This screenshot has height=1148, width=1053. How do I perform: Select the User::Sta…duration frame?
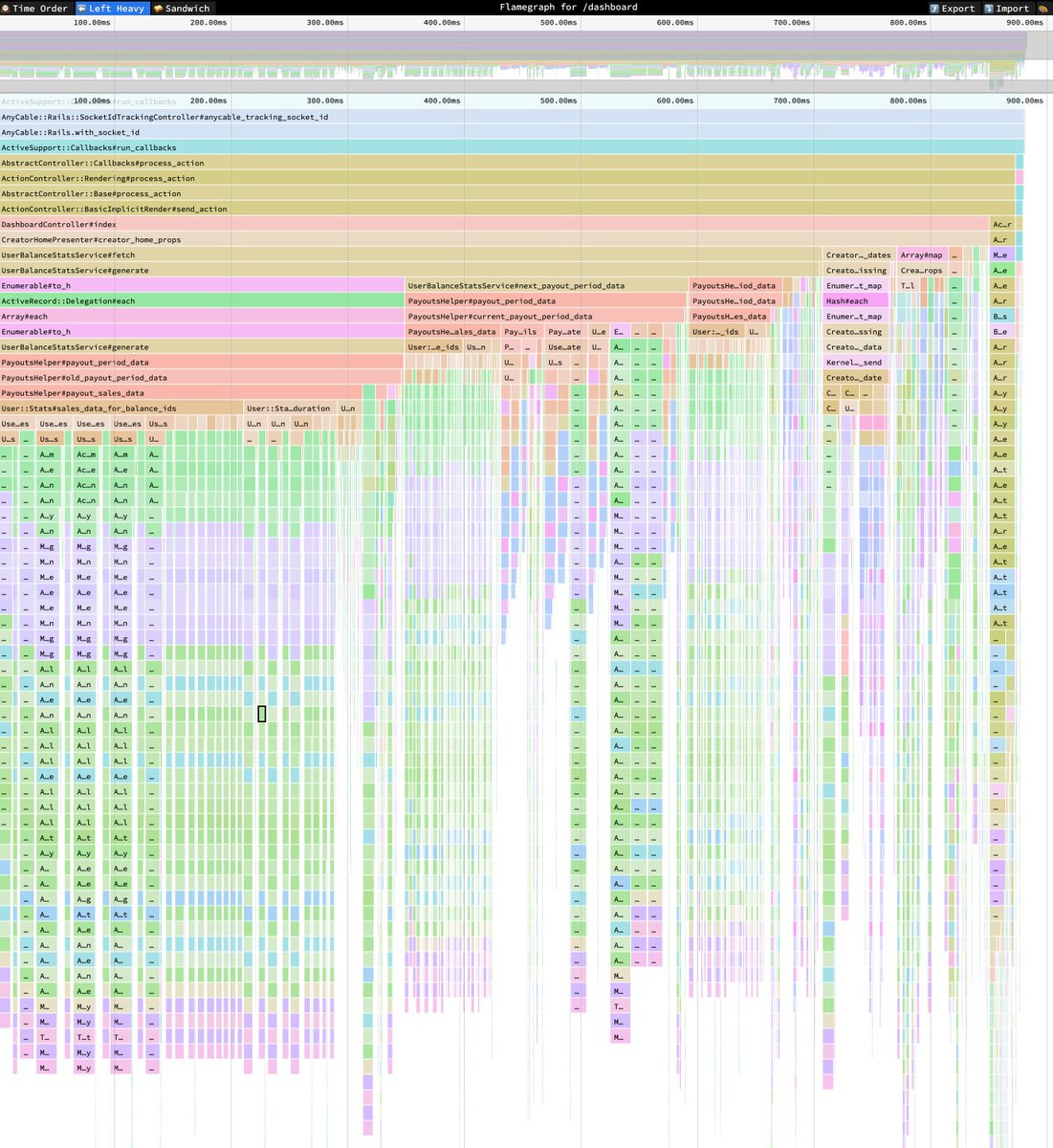[290, 408]
